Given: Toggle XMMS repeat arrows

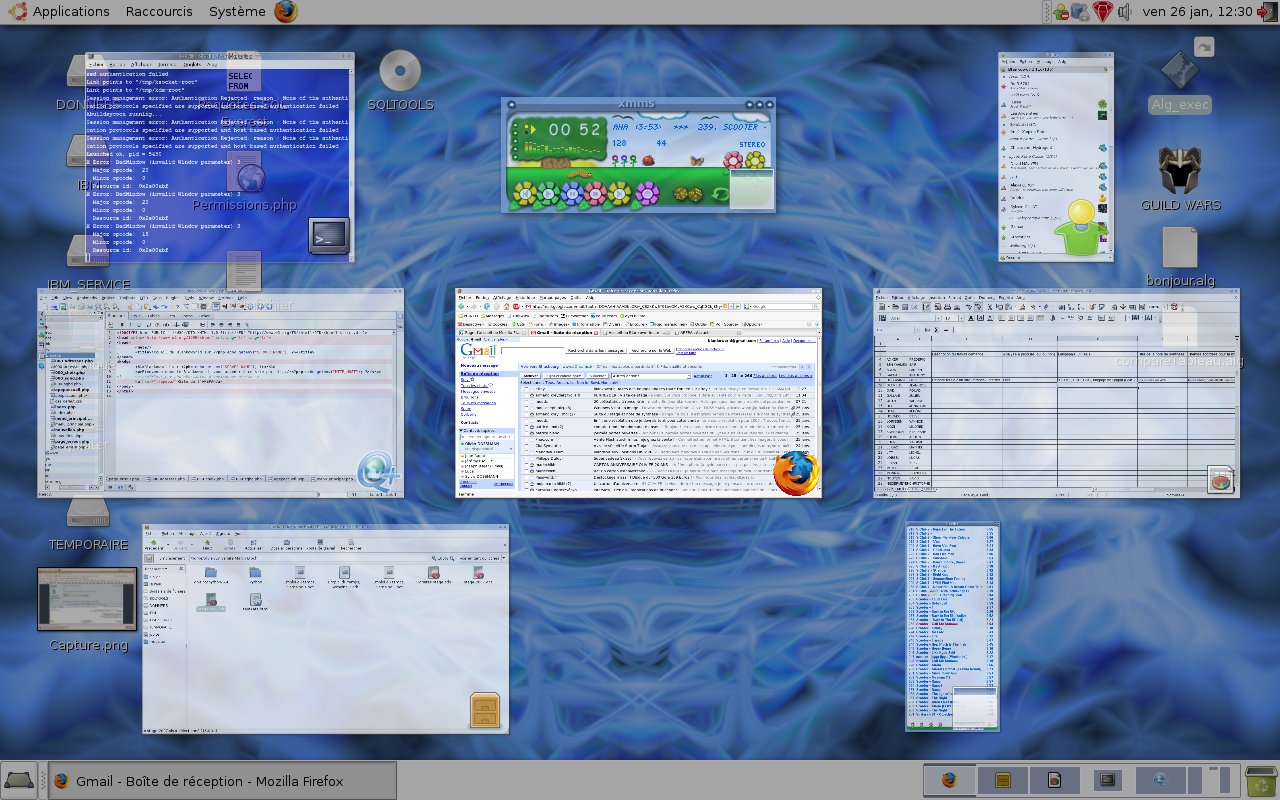Looking at the screenshot, I should pos(719,194).
